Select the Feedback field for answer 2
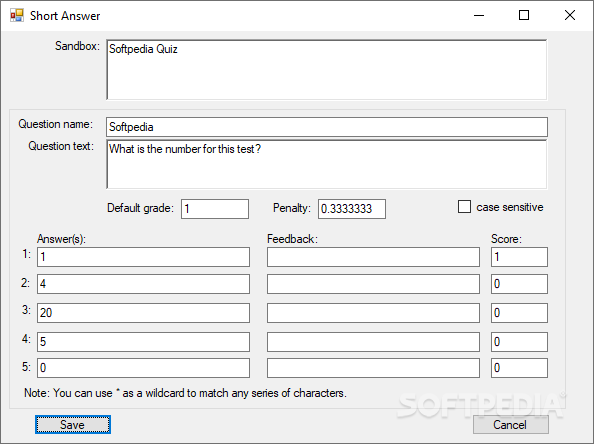This screenshot has width=594, height=444. point(373,284)
